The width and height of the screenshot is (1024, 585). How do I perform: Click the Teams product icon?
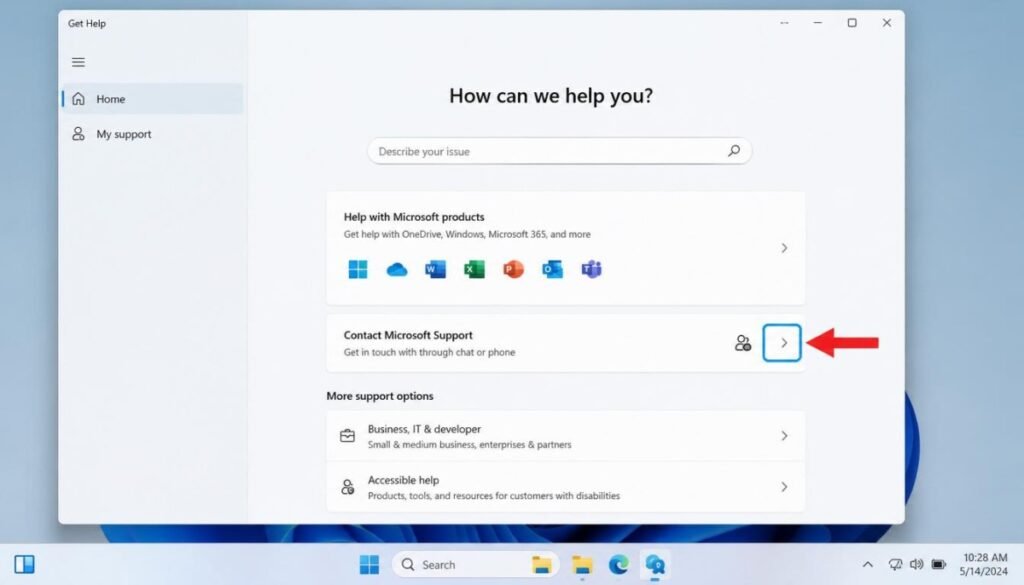click(592, 269)
